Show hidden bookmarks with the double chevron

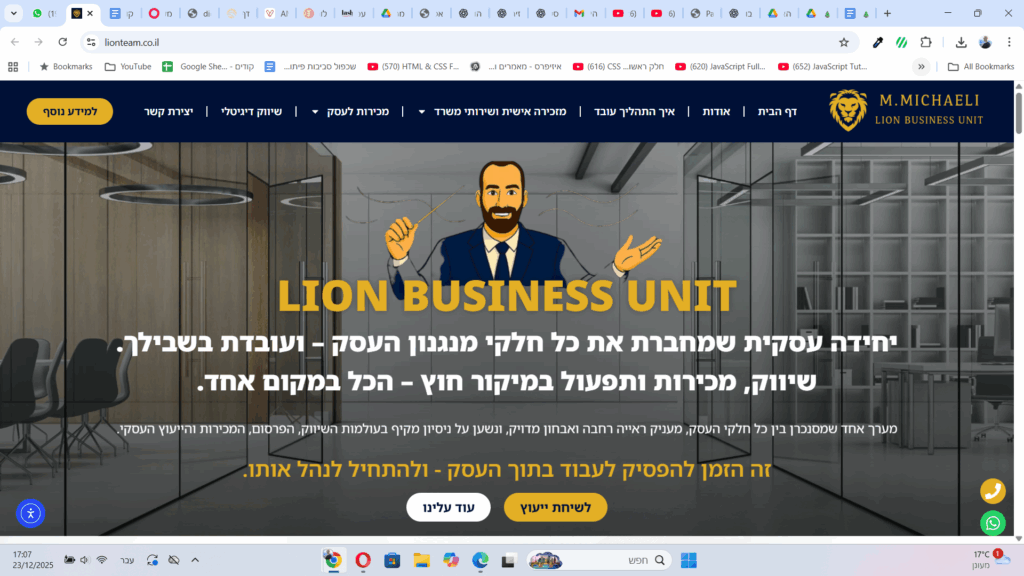[921, 67]
